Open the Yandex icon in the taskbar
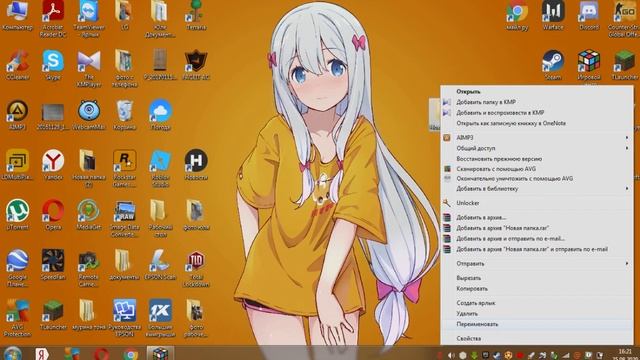Screen dimensions: 640x360 pyautogui.click(x=42, y=353)
